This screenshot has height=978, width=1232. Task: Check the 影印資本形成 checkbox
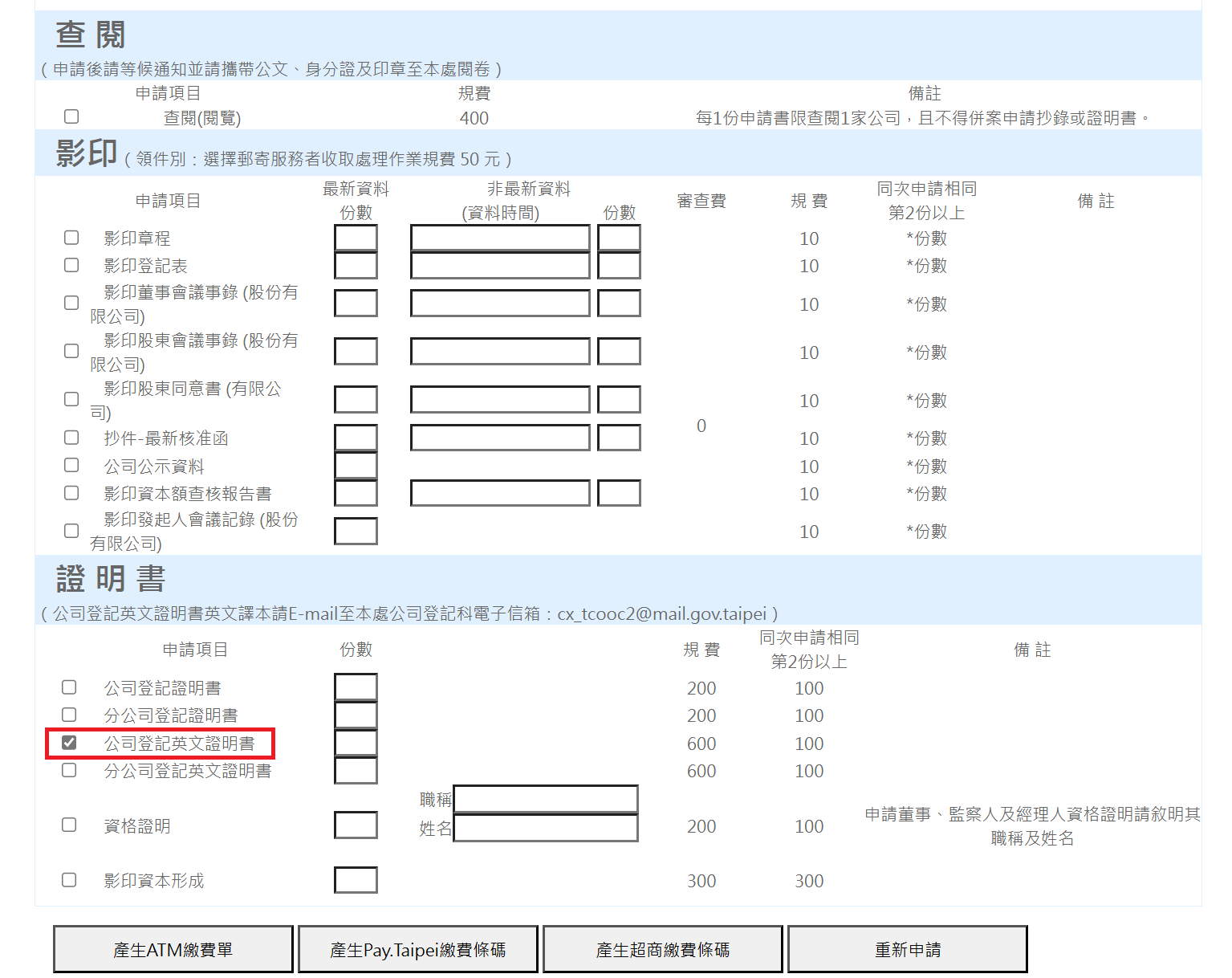click(x=68, y=879)
